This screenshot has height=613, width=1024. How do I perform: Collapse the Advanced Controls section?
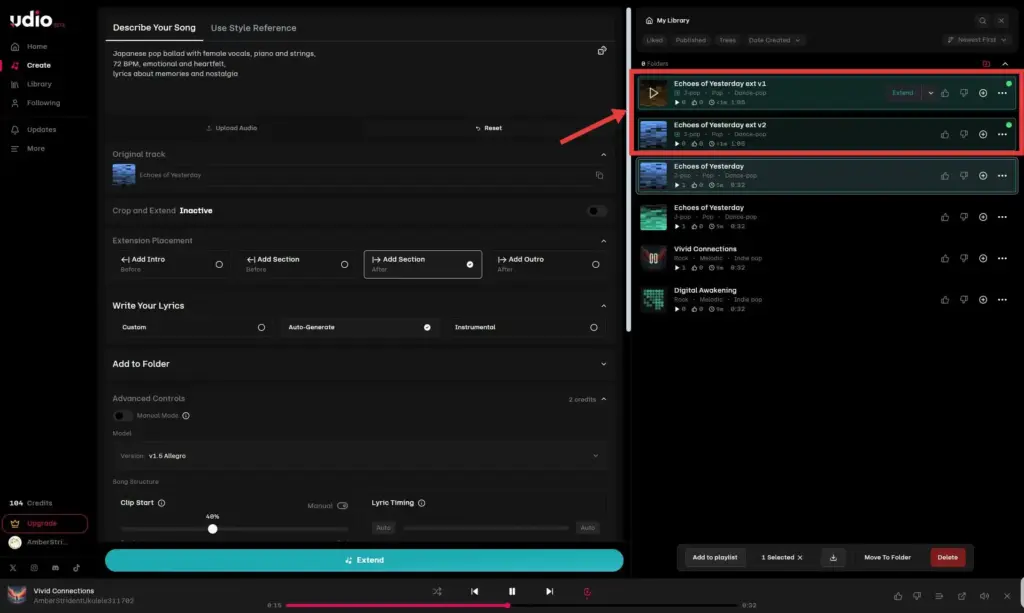[x=603, y=399]
